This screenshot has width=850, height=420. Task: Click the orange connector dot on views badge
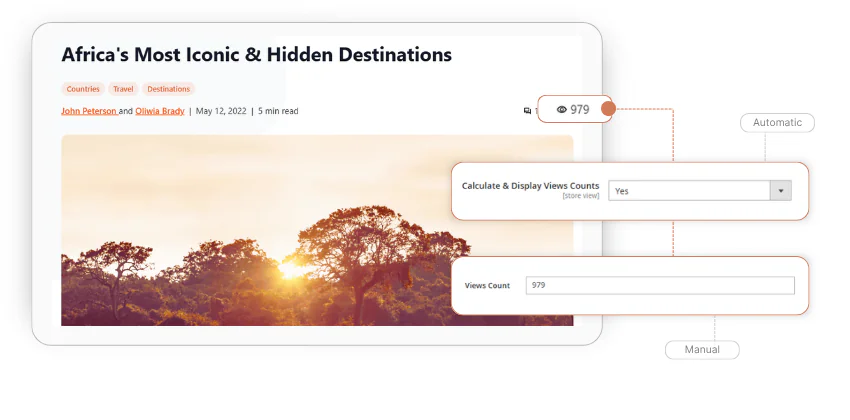tap(608, 108)
